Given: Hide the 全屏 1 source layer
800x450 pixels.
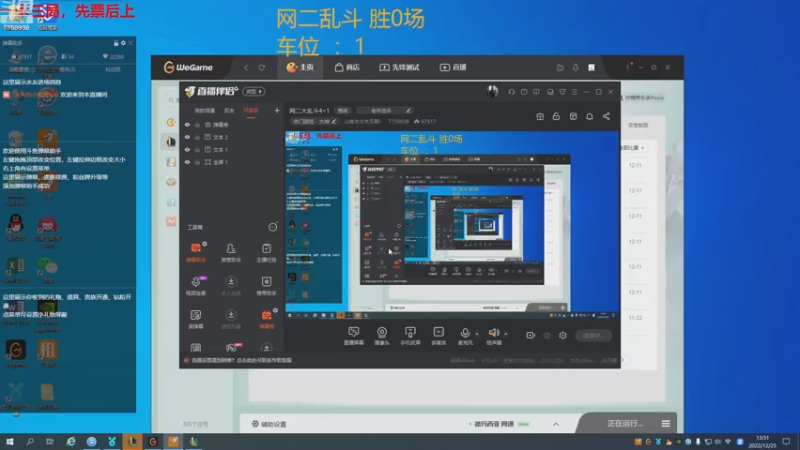Looking at the screenshot, I should click(x=187, y=162).
